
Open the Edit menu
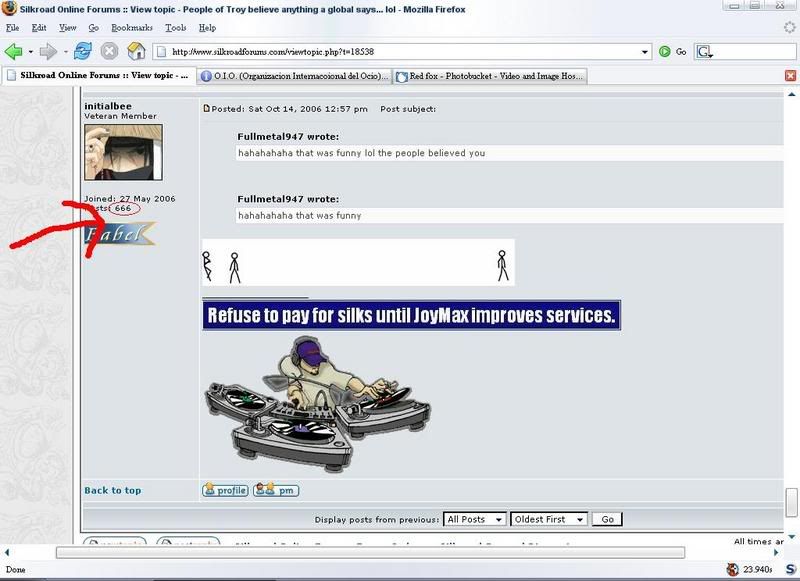[39, 28]
